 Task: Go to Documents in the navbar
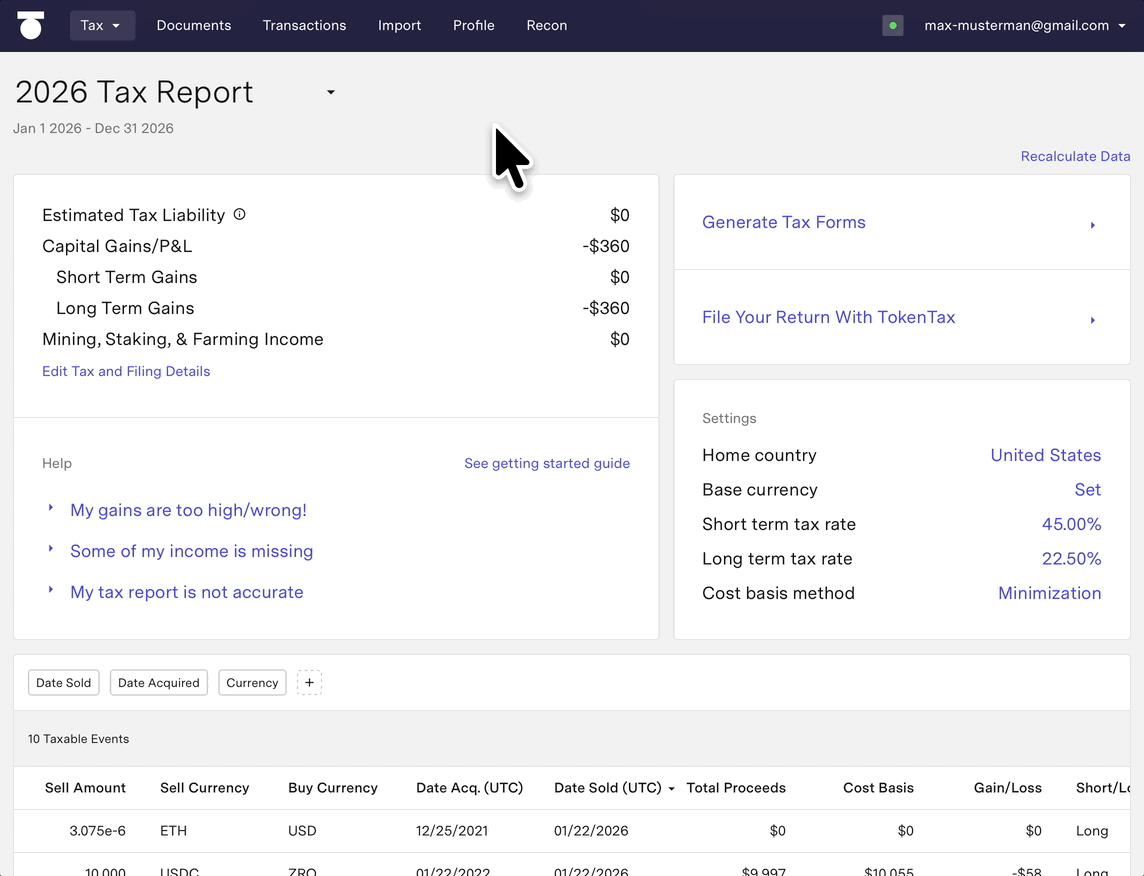(x=194, y=26)
